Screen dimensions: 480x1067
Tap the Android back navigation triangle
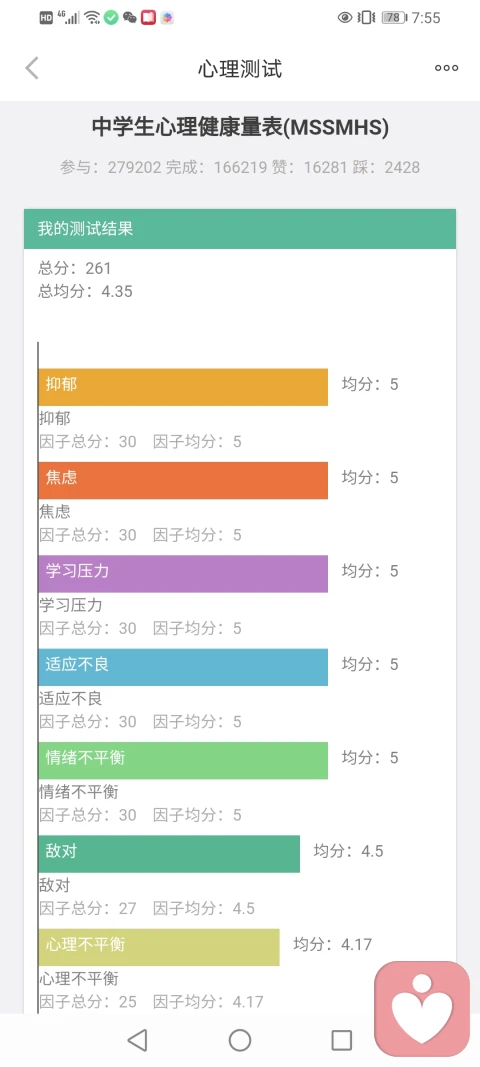coord(138,1040)
